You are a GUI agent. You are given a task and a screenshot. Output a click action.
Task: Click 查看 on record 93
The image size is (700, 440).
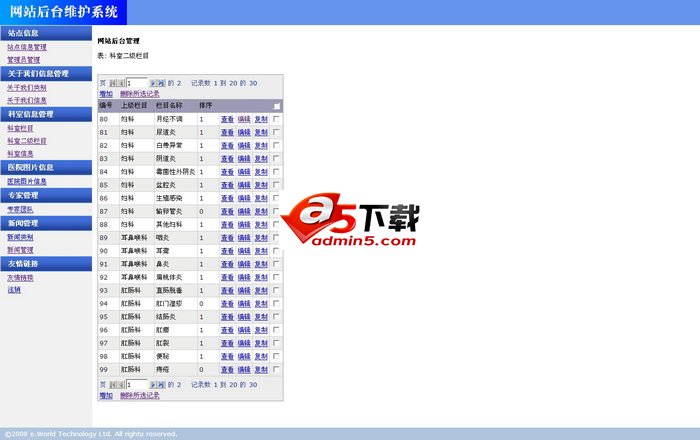227,291
